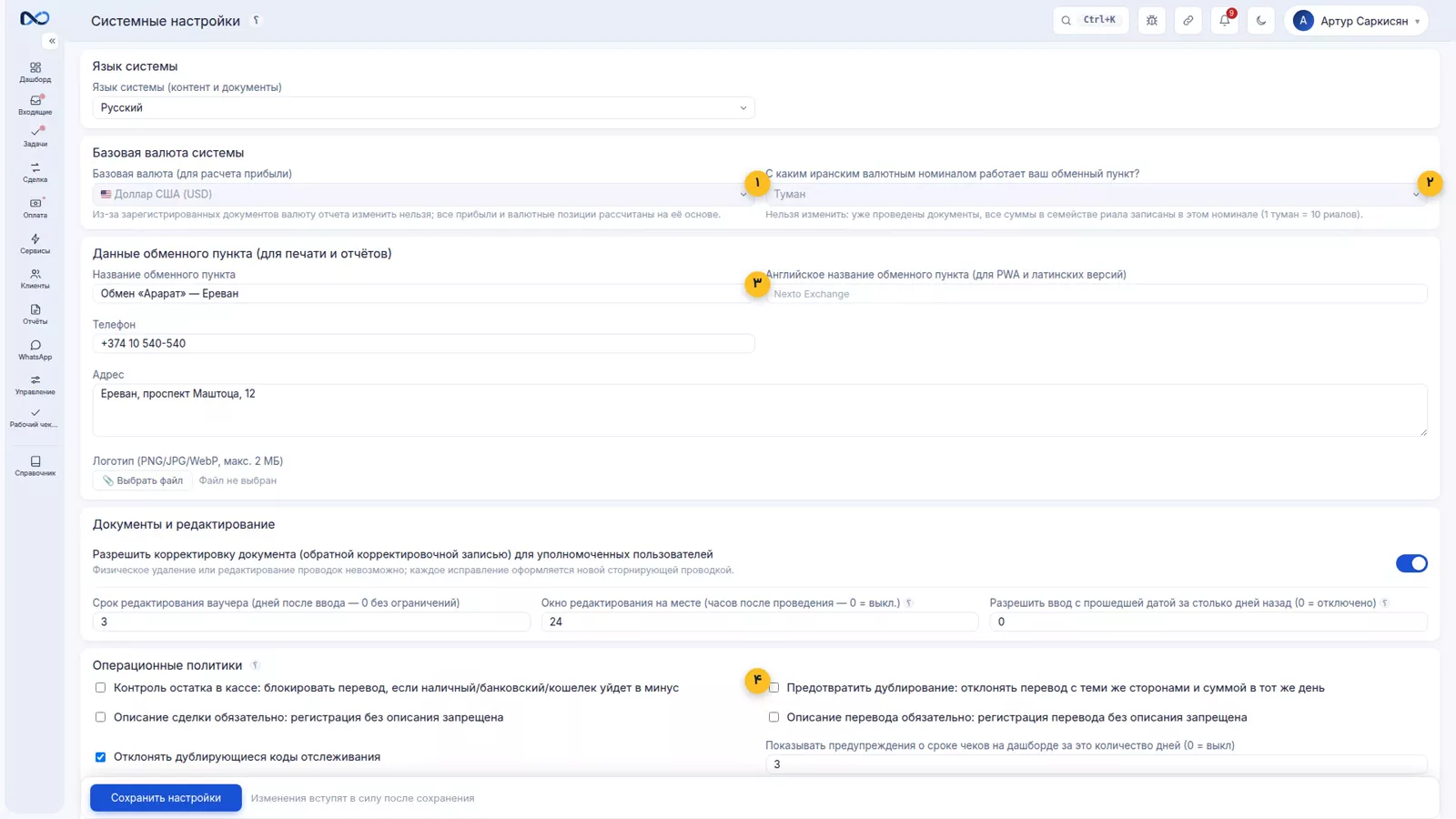Open the system language Русский dropdown

[423, 107]
